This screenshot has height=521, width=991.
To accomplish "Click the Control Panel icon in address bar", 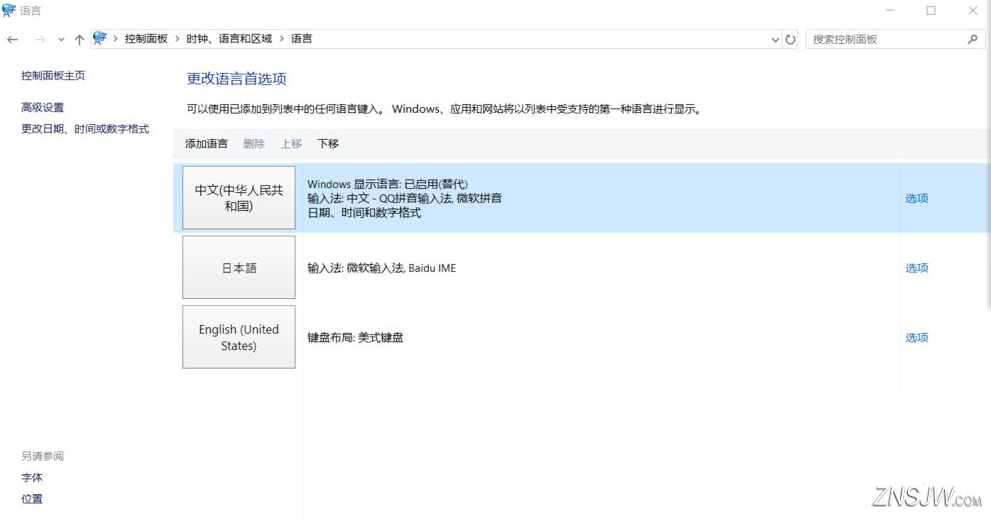I will click(x=100, y=39).
